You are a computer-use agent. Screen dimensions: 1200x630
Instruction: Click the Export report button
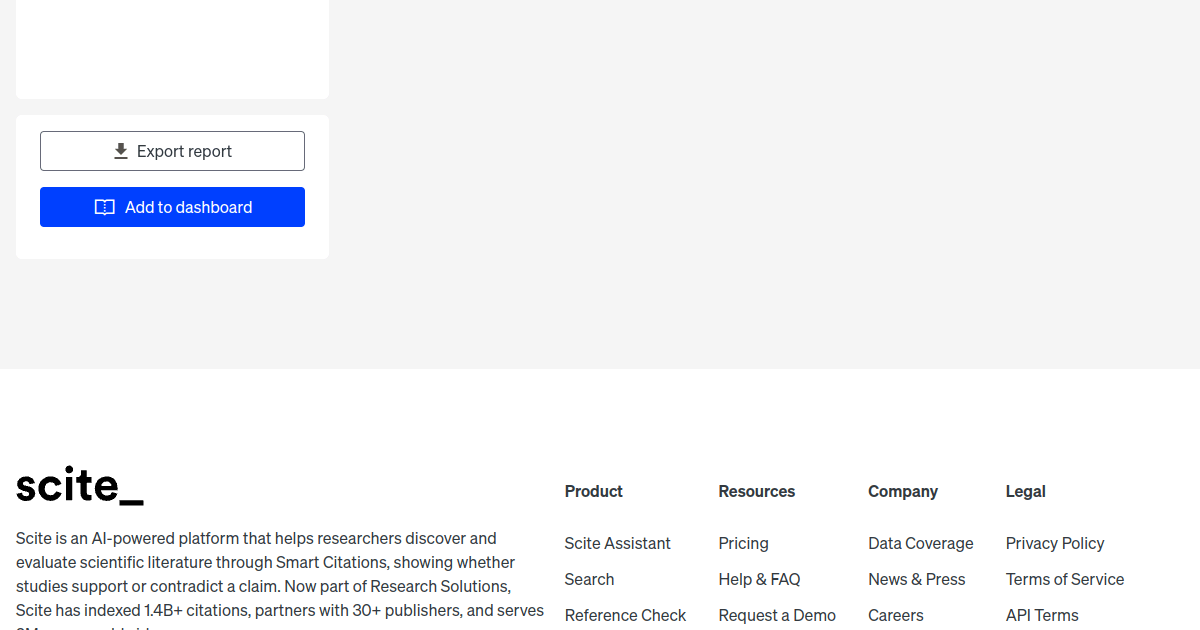pos(172,151)
